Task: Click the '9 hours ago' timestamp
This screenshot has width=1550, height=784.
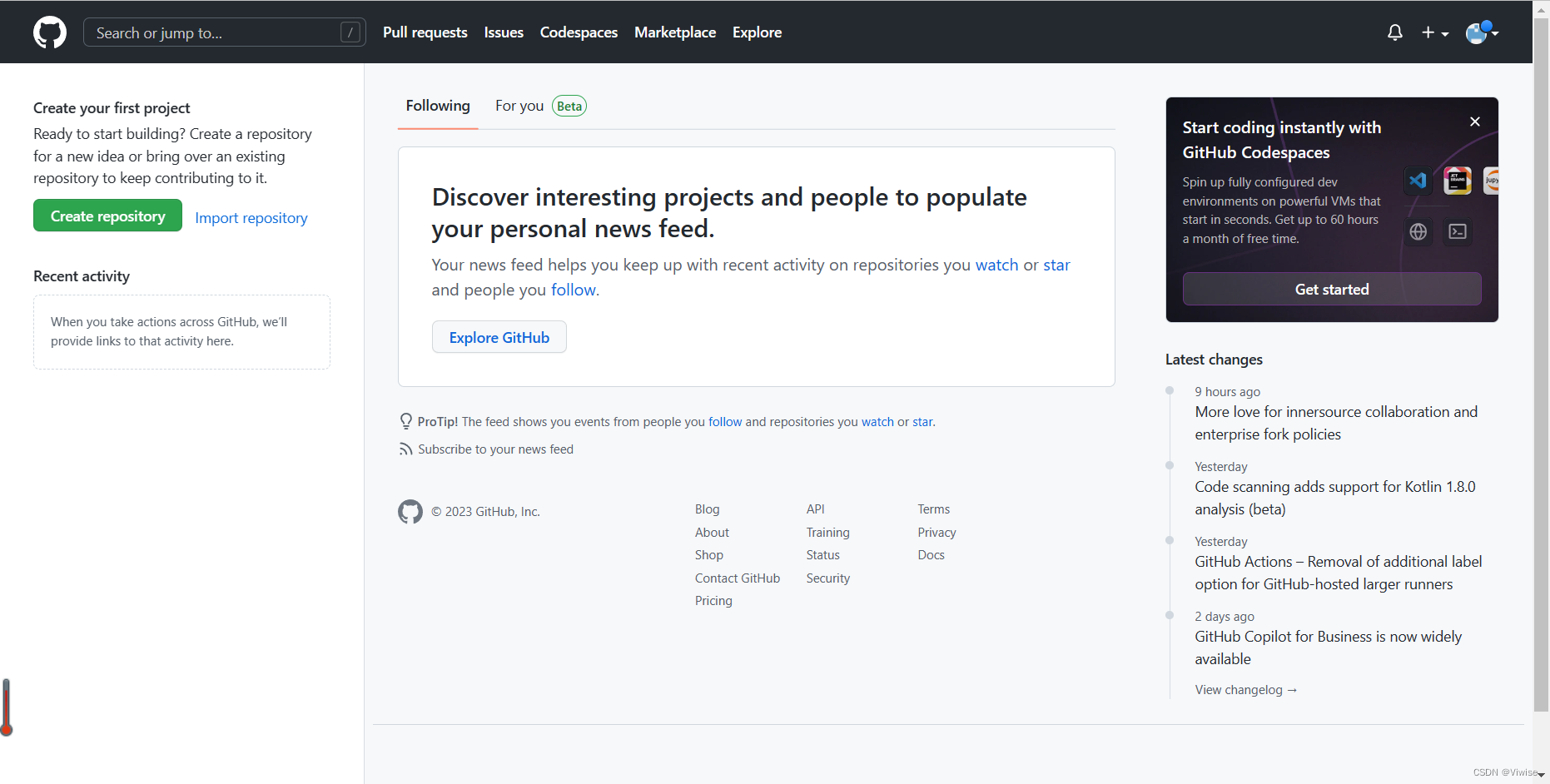Action: click(1228, 392)
